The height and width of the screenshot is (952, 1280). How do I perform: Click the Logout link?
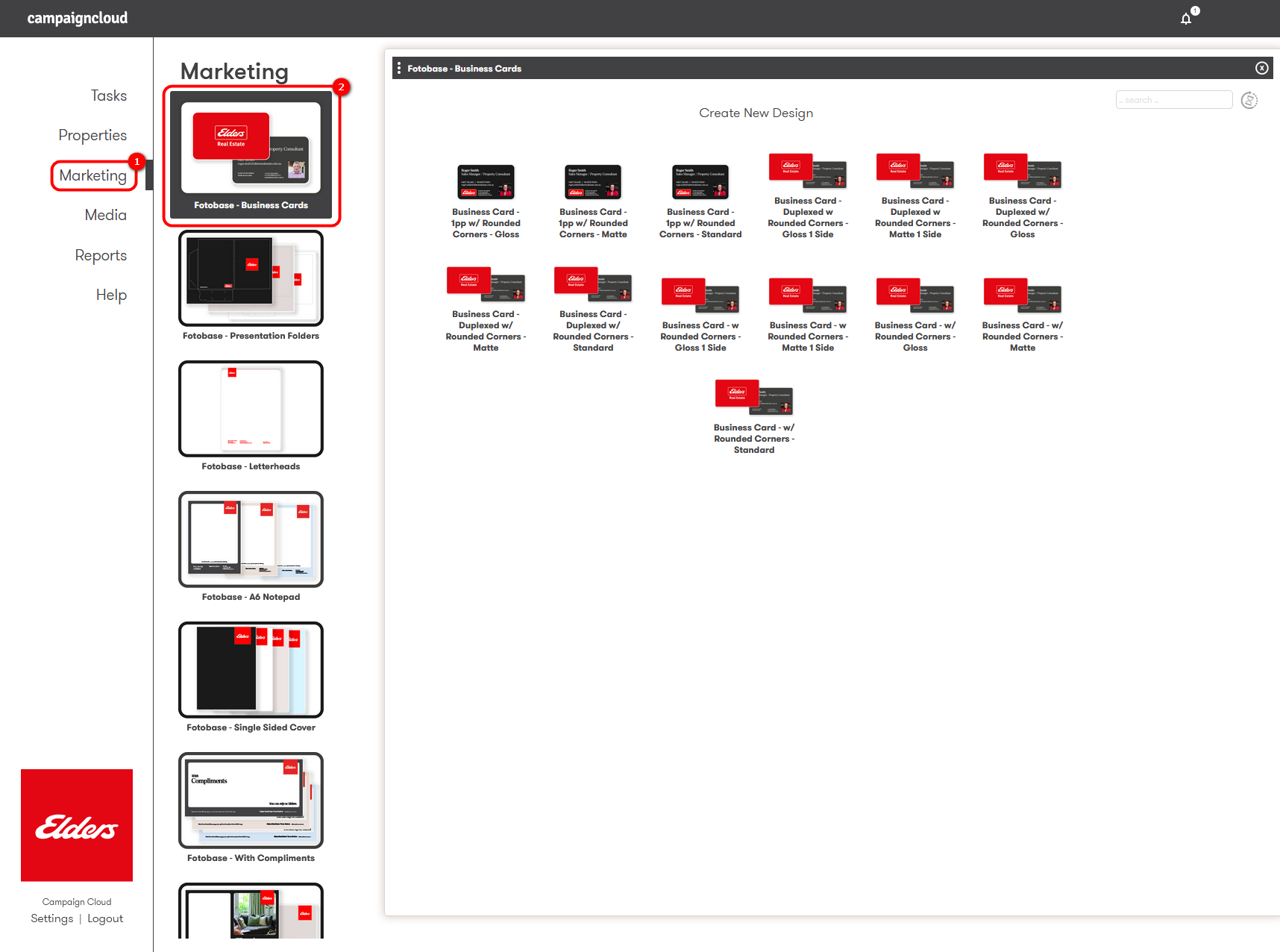pyautogui.click(x=105, y=918)
